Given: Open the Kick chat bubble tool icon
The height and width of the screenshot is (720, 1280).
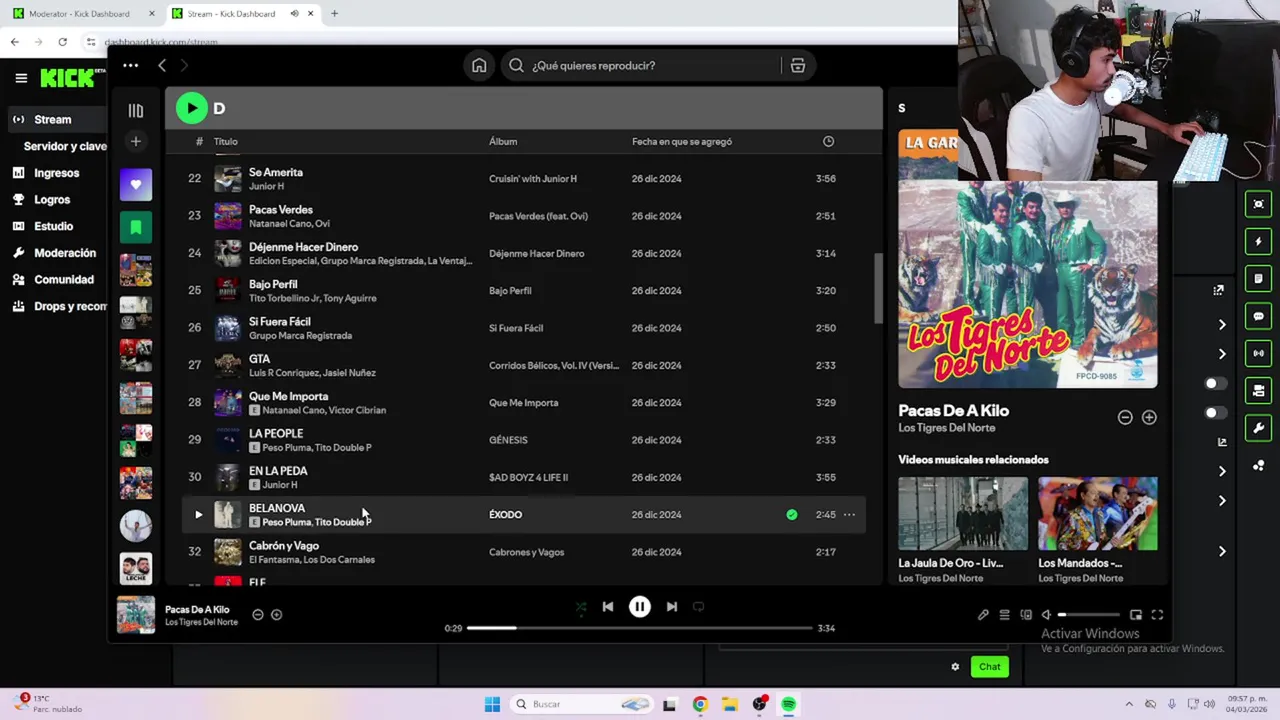Looking at the screenshot, I should click(1258, 316).
